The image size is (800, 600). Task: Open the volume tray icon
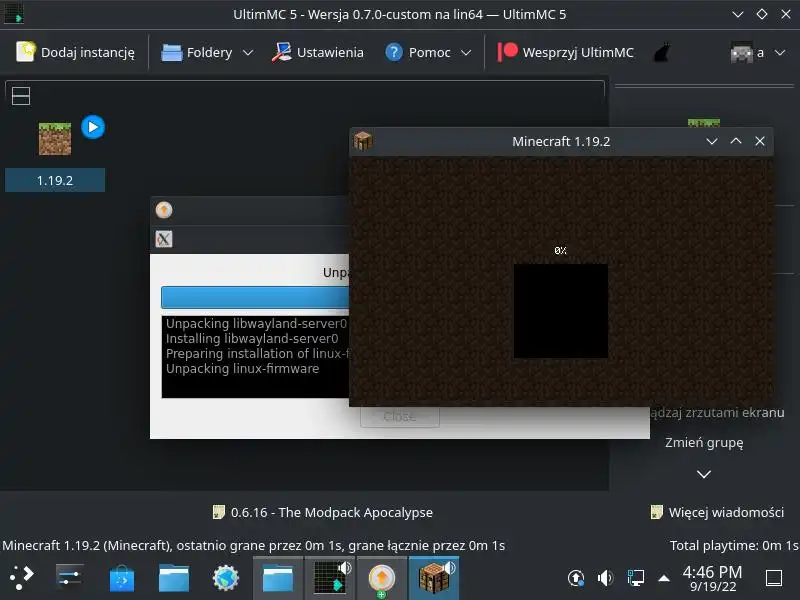point(605,578)
